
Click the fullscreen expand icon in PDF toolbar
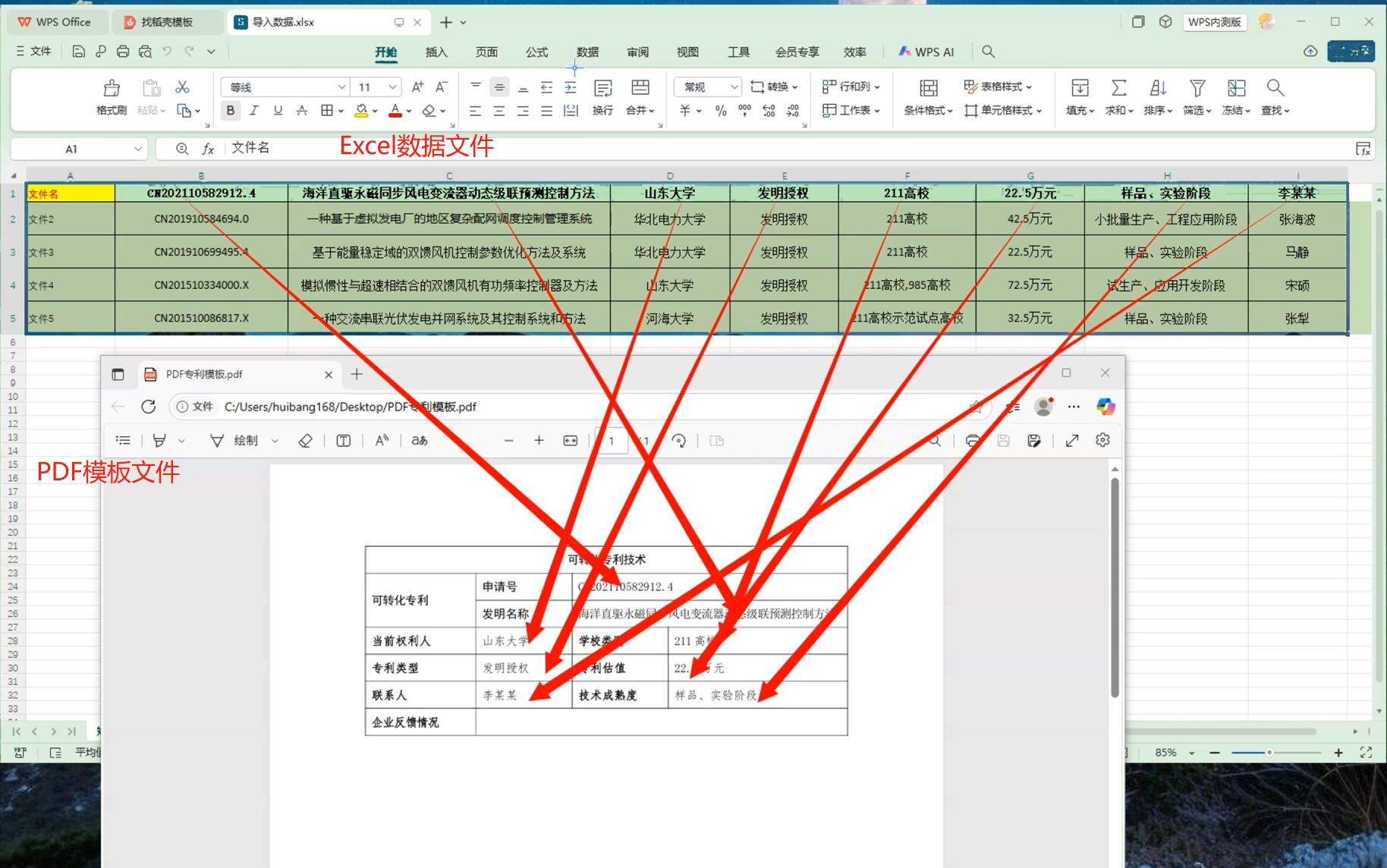[1072, 441]
